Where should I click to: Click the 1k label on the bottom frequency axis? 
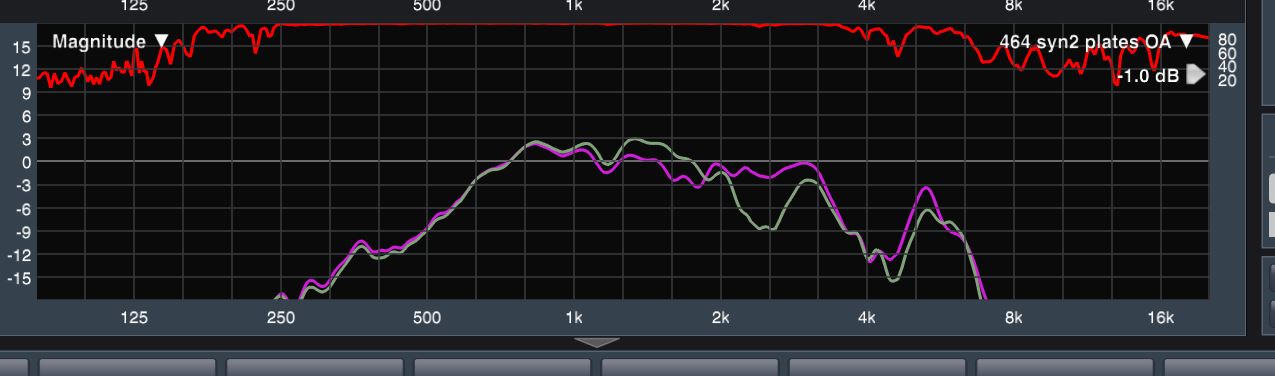(x=574, y=318)
